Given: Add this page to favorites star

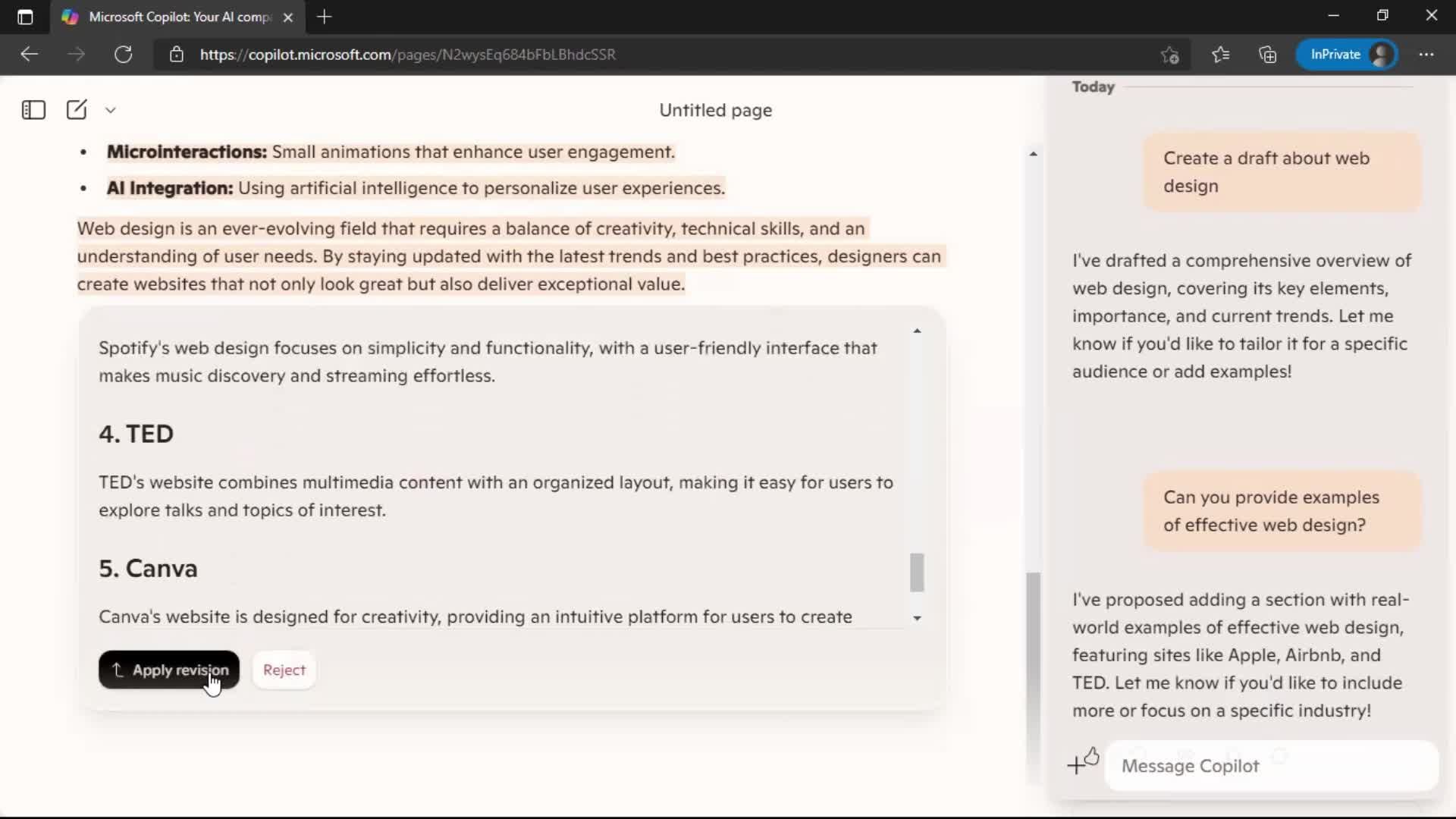Looking at the screenshot, I should (x=1170, y=55).
